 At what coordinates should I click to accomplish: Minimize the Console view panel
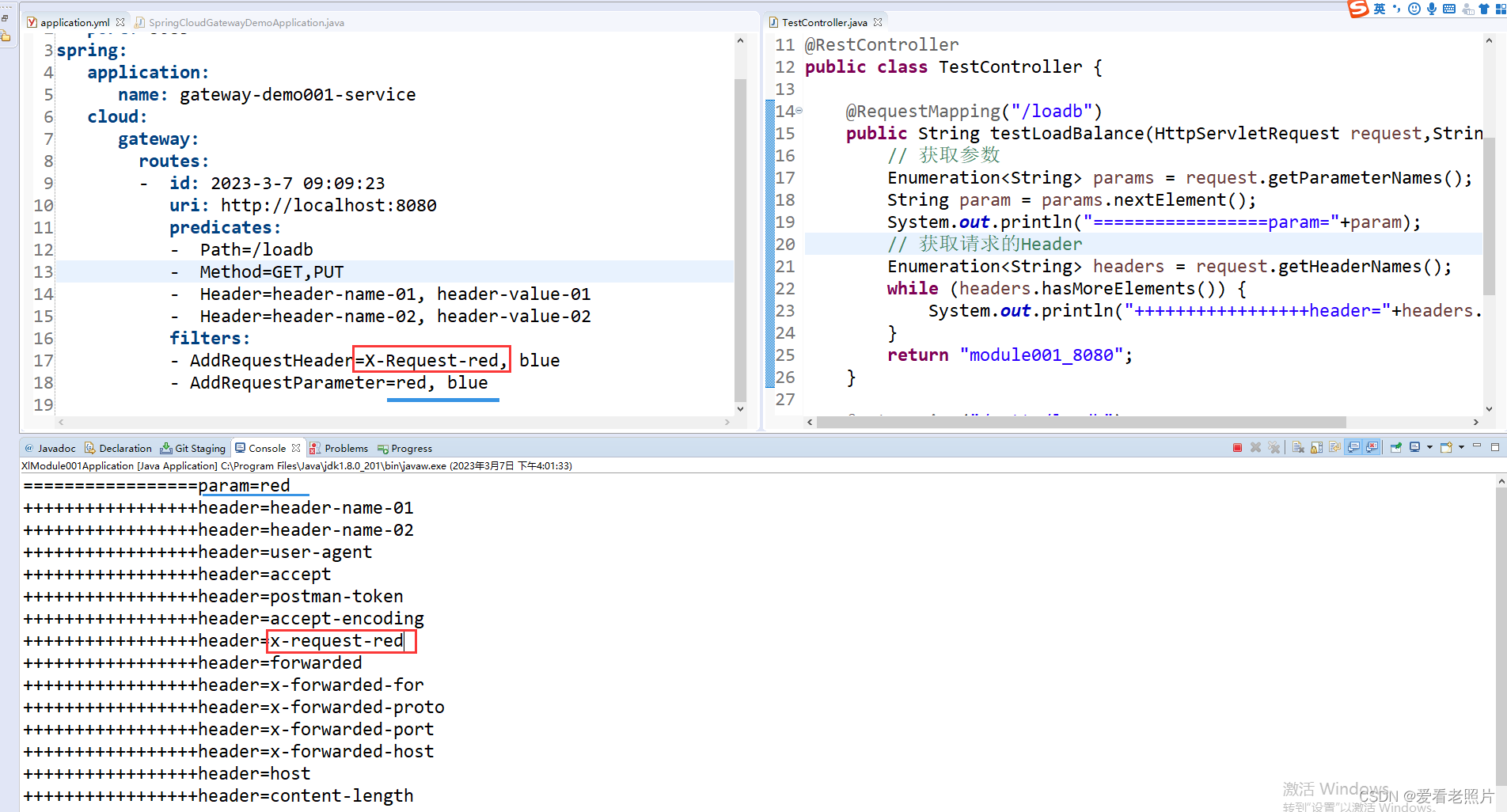pos(1477,446)
